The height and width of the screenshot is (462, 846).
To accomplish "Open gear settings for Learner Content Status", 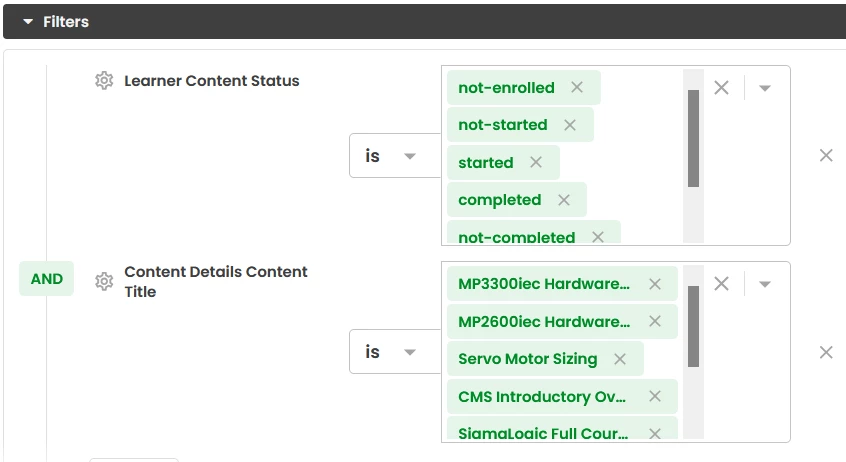I will 104,80.
